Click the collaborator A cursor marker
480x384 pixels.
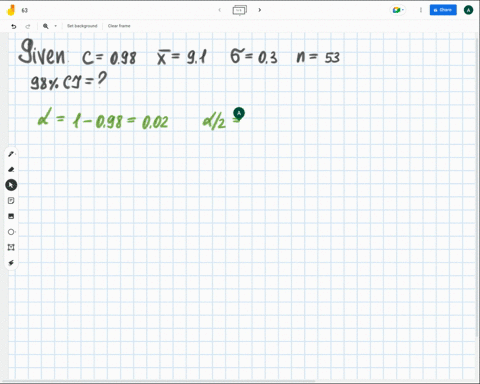click(239, 113)
